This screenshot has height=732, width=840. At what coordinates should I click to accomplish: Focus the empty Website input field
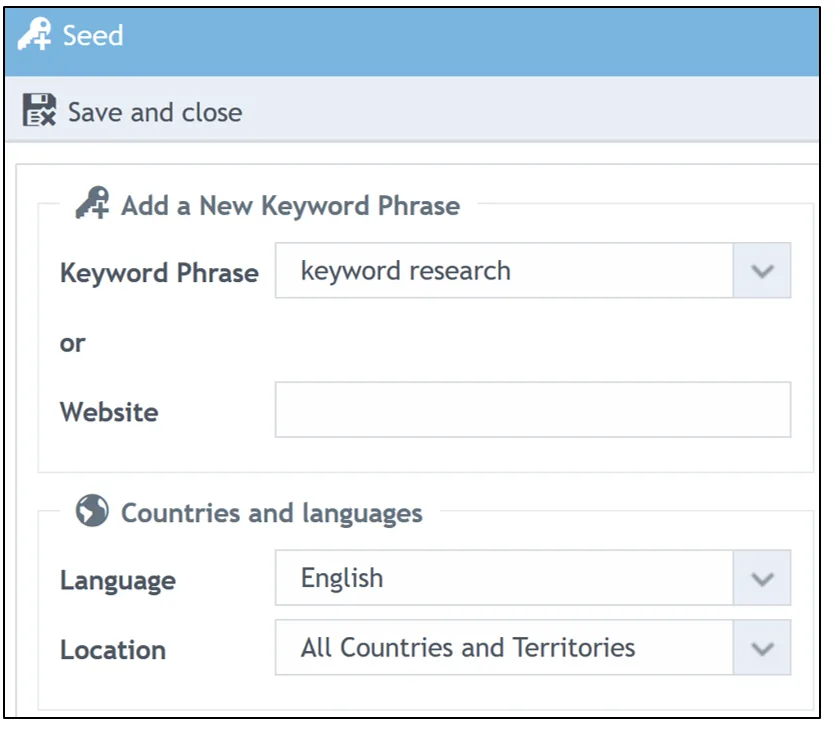532,410
